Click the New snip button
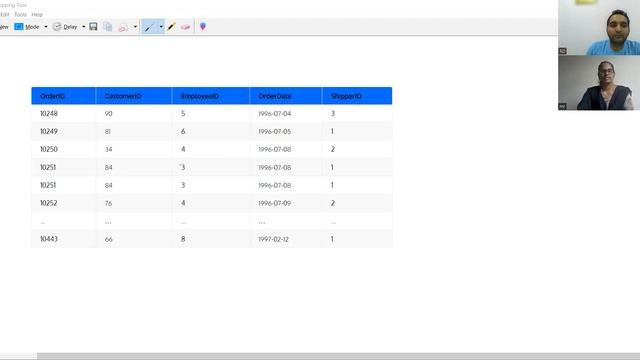640x360 pixels. (x=4, y=27)
